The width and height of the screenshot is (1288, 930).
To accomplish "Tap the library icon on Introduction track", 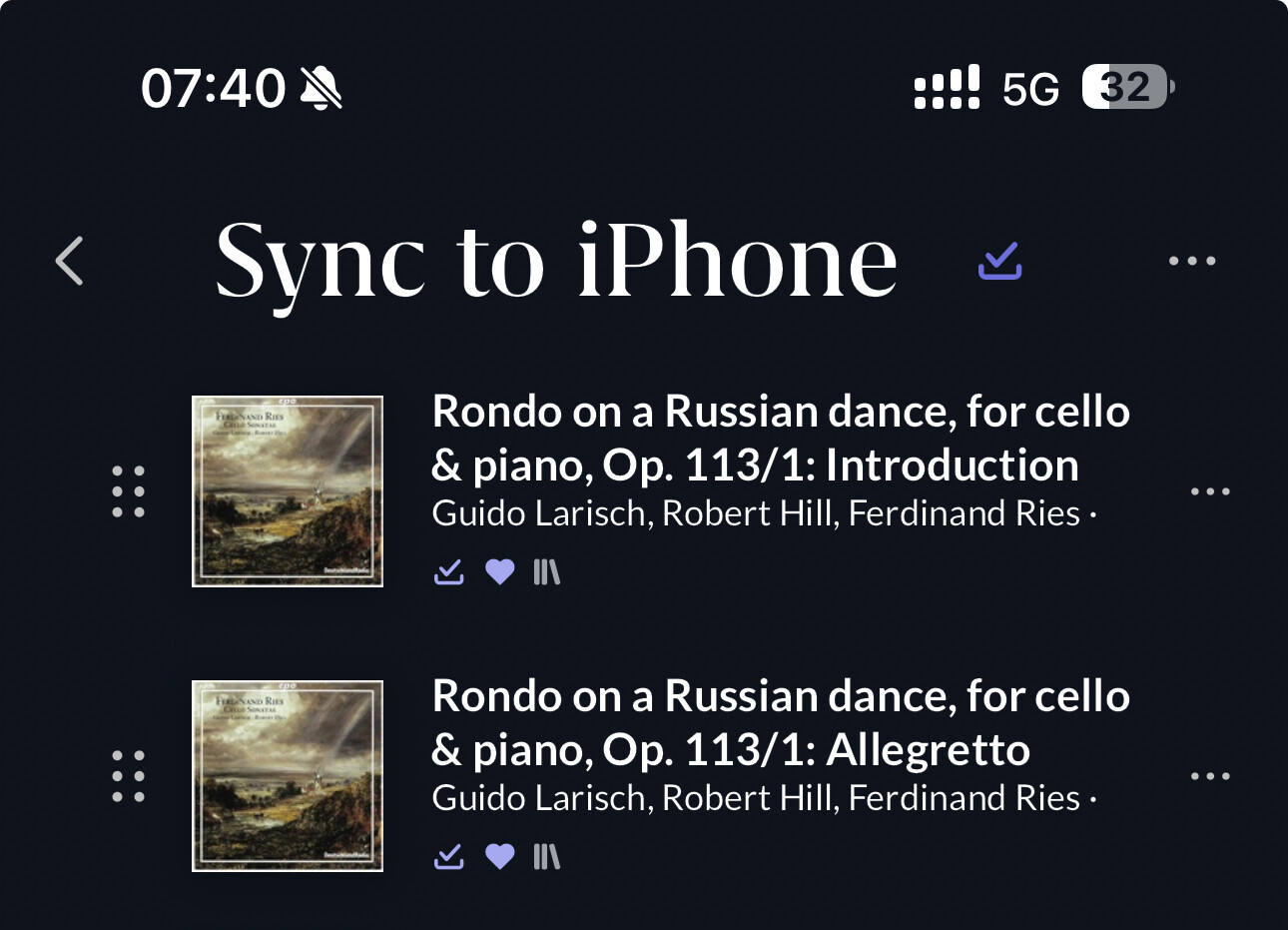I will click(x=547, y=571).
